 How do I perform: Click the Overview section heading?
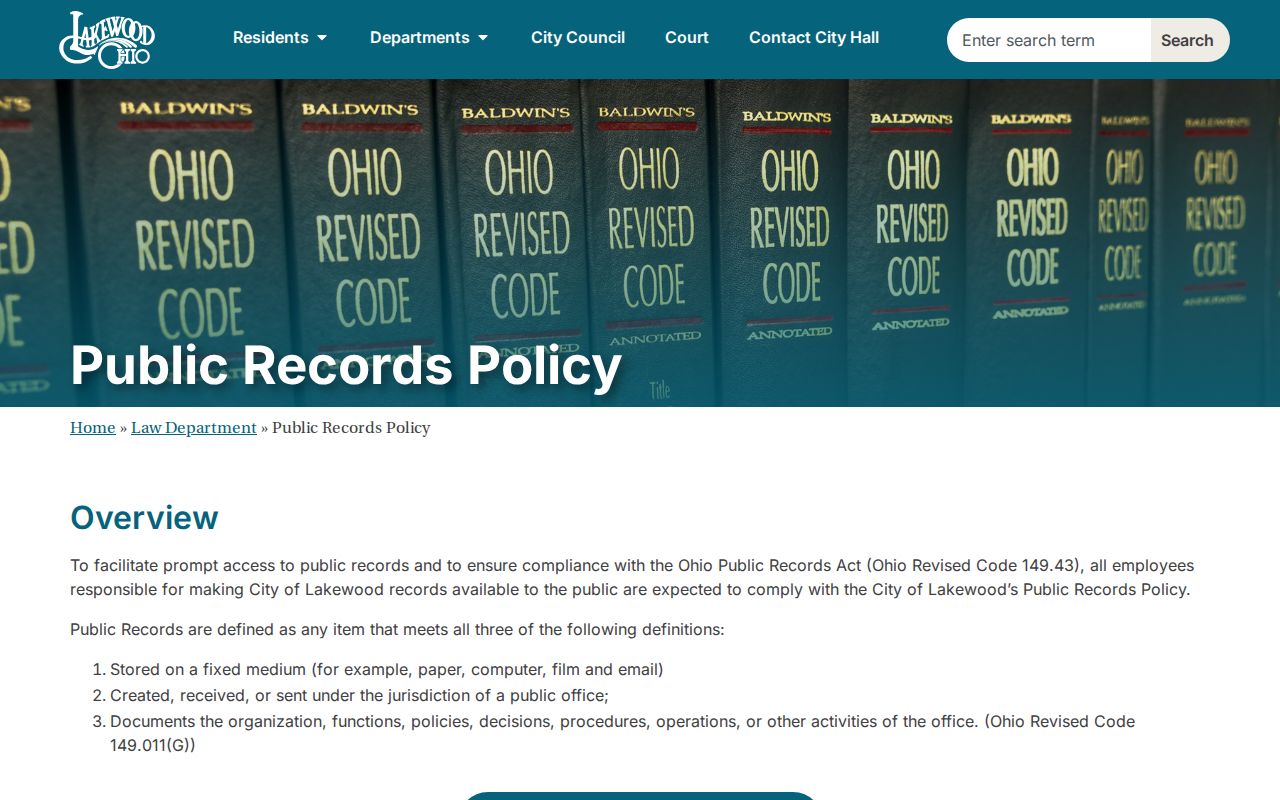tap(144, 518)
